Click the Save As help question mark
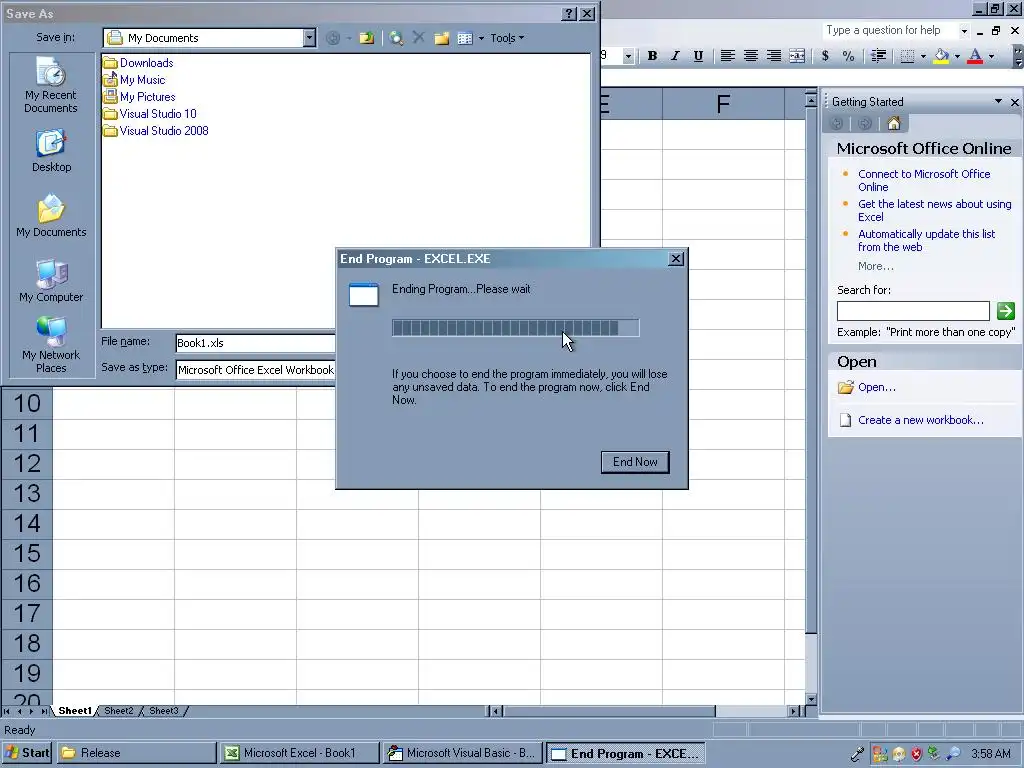Screen dimensions: 1024x768 (x=569, y=14)
